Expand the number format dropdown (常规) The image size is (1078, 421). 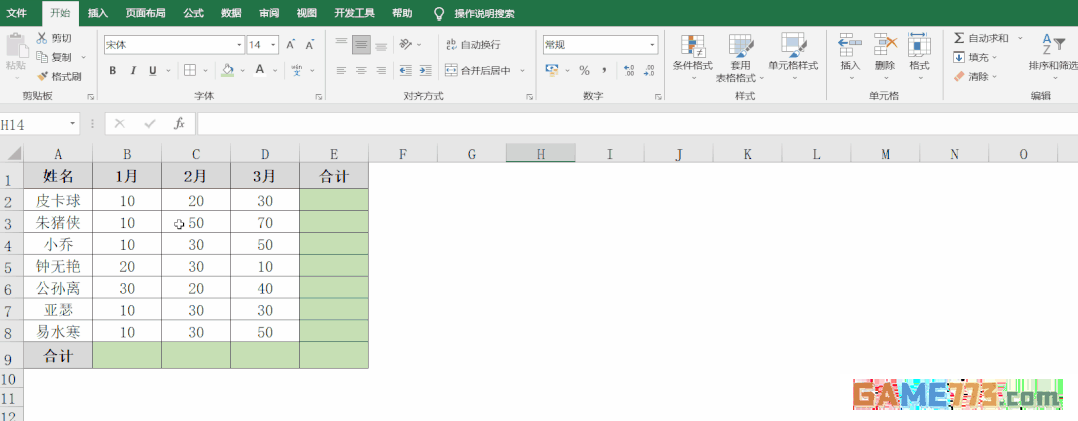tap(652, 45)
